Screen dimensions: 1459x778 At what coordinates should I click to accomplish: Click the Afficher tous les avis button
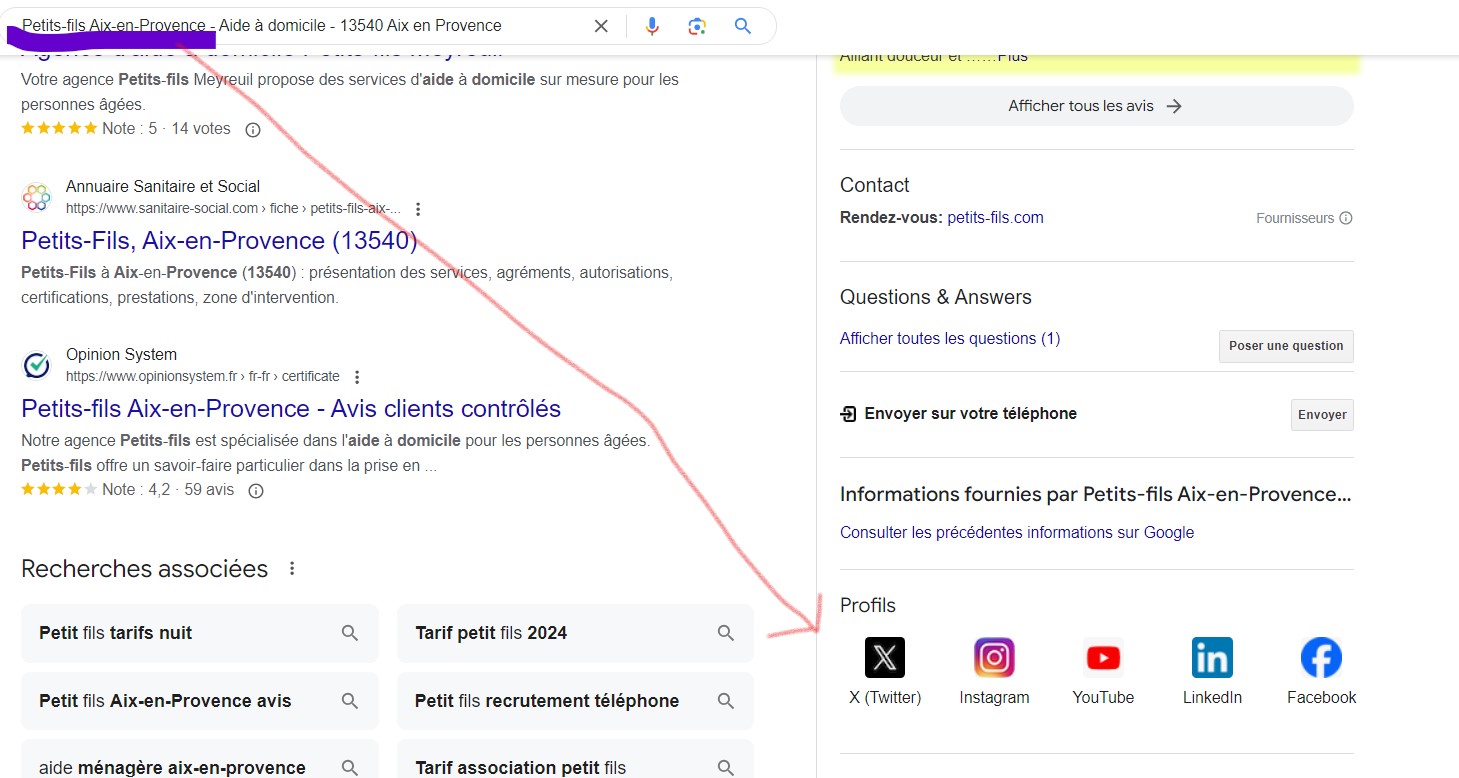tap(1096, 106)
